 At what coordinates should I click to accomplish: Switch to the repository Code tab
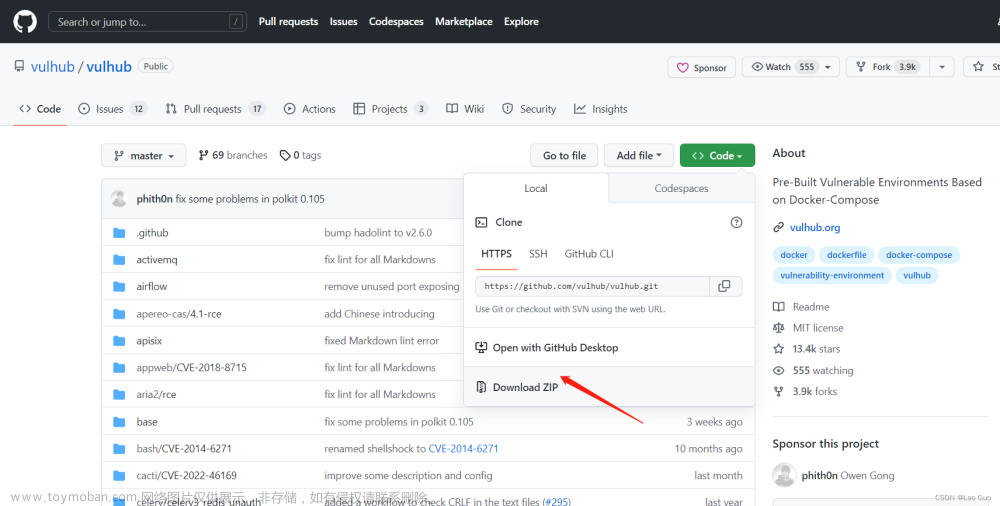(x=40, y=109)
